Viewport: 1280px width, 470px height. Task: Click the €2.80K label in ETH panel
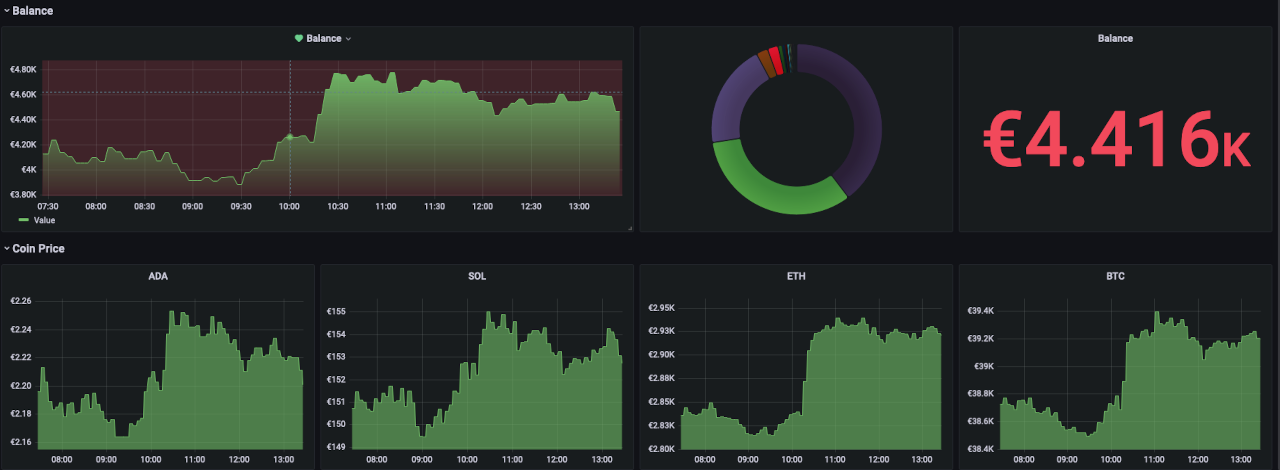click(x=661, y=448)
